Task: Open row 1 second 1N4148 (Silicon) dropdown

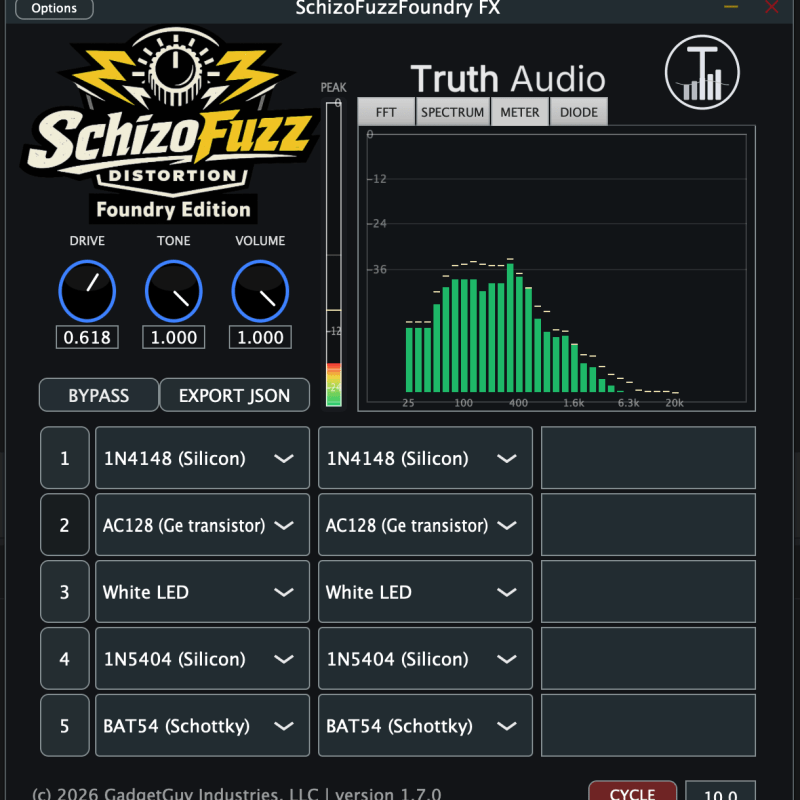Action: (x=426, y=458)
